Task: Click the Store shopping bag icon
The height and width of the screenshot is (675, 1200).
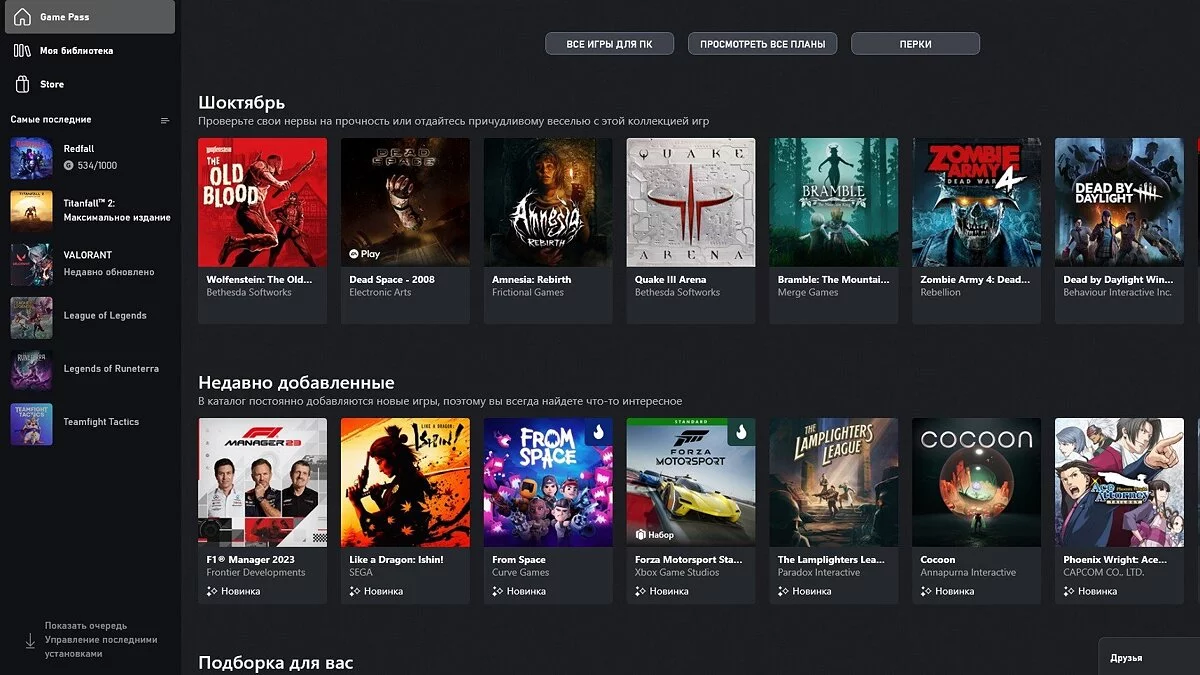Action: click(x=22, y=85)
